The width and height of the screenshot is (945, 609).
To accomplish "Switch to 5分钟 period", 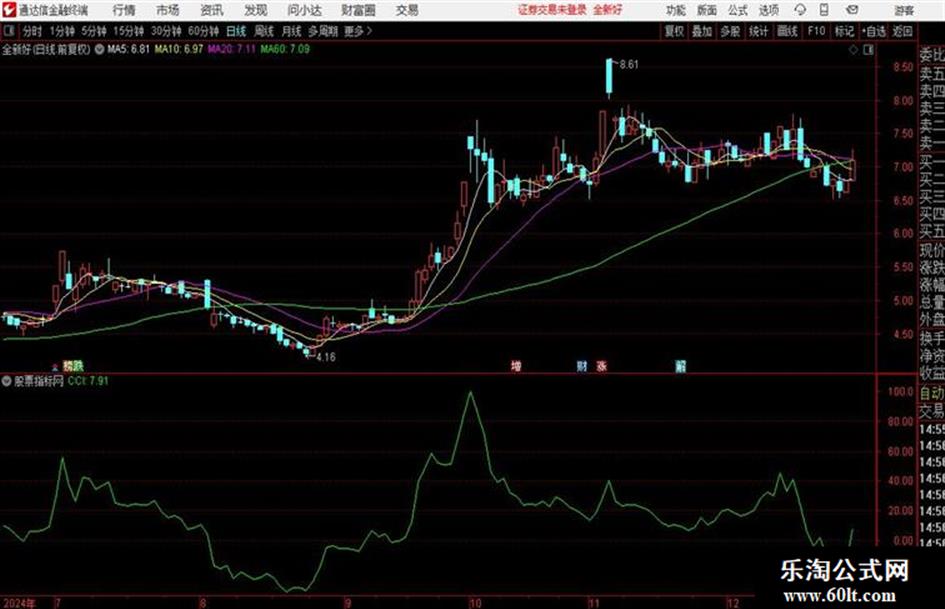I will [94, 31].
